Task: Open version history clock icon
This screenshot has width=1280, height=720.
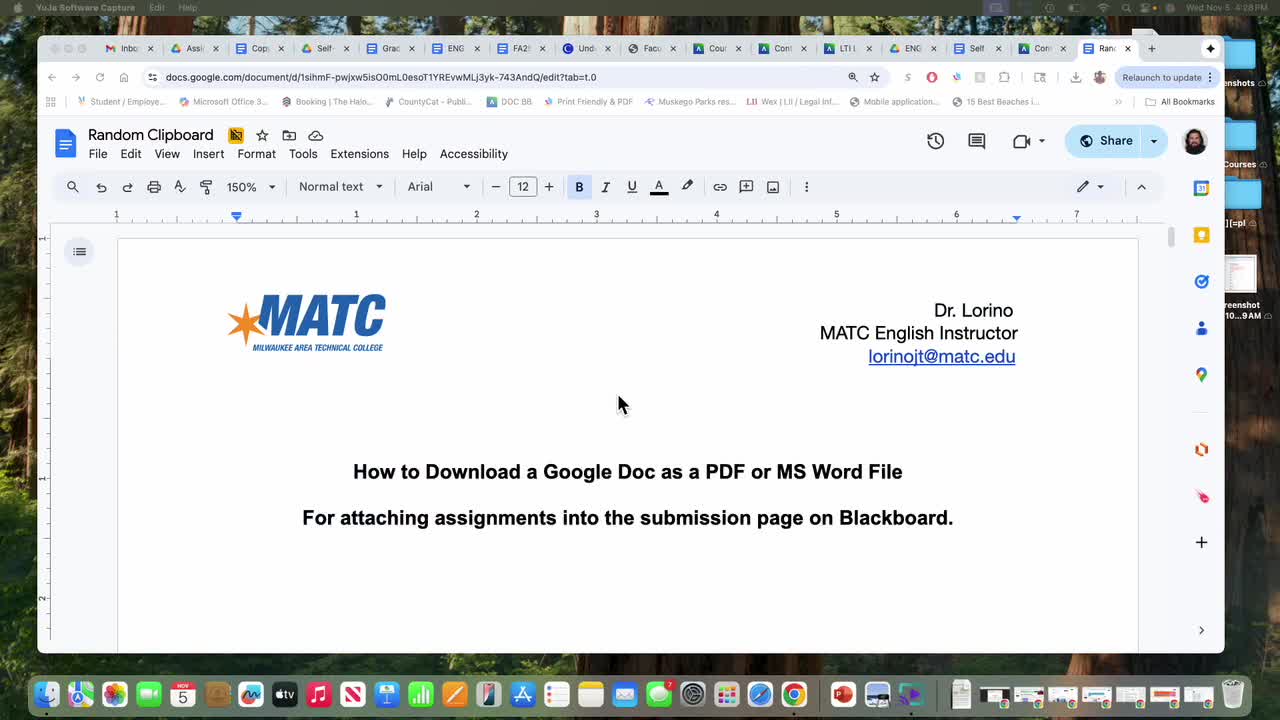Action: pos(936,141)
